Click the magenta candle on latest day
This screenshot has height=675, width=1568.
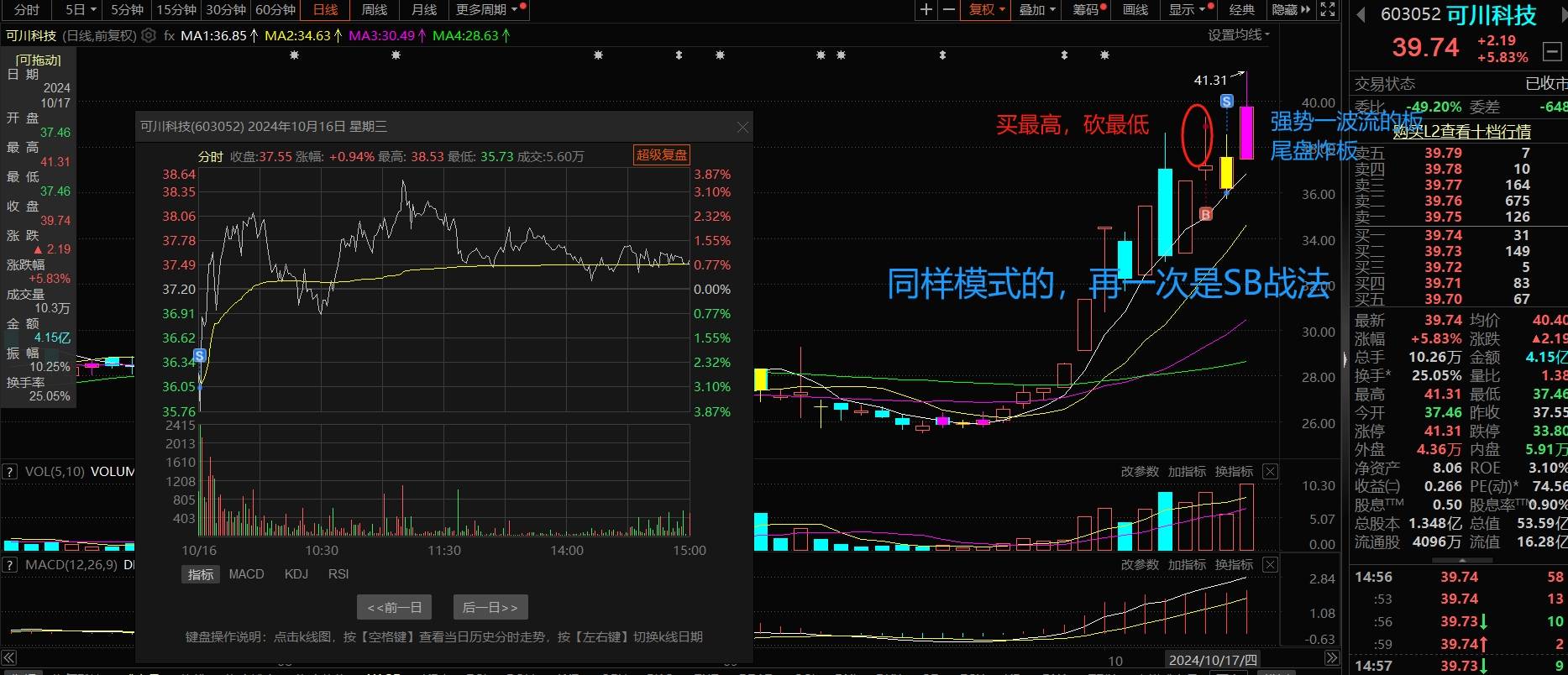1246,133
